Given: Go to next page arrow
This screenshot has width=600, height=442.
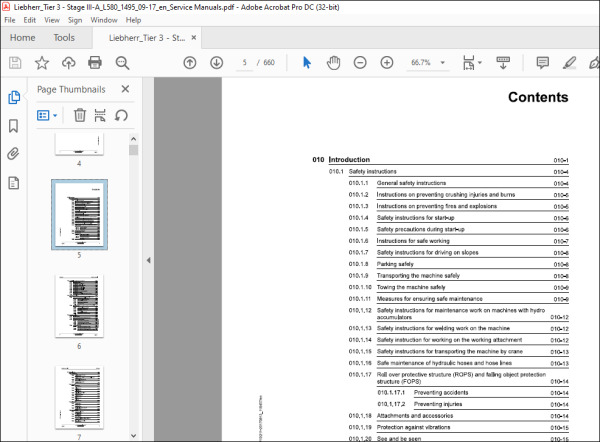Looking at the screenshot, I should (217, 62).
